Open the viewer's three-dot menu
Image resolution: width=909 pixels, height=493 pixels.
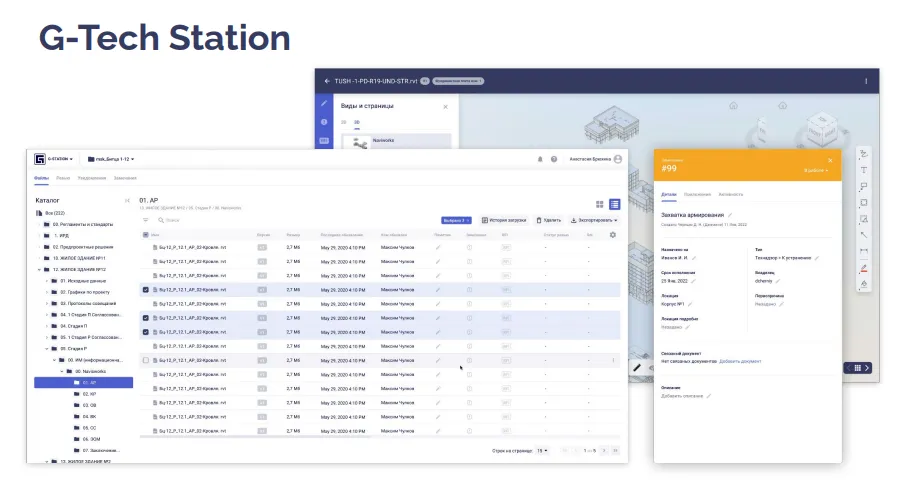[x=866, y=80]
